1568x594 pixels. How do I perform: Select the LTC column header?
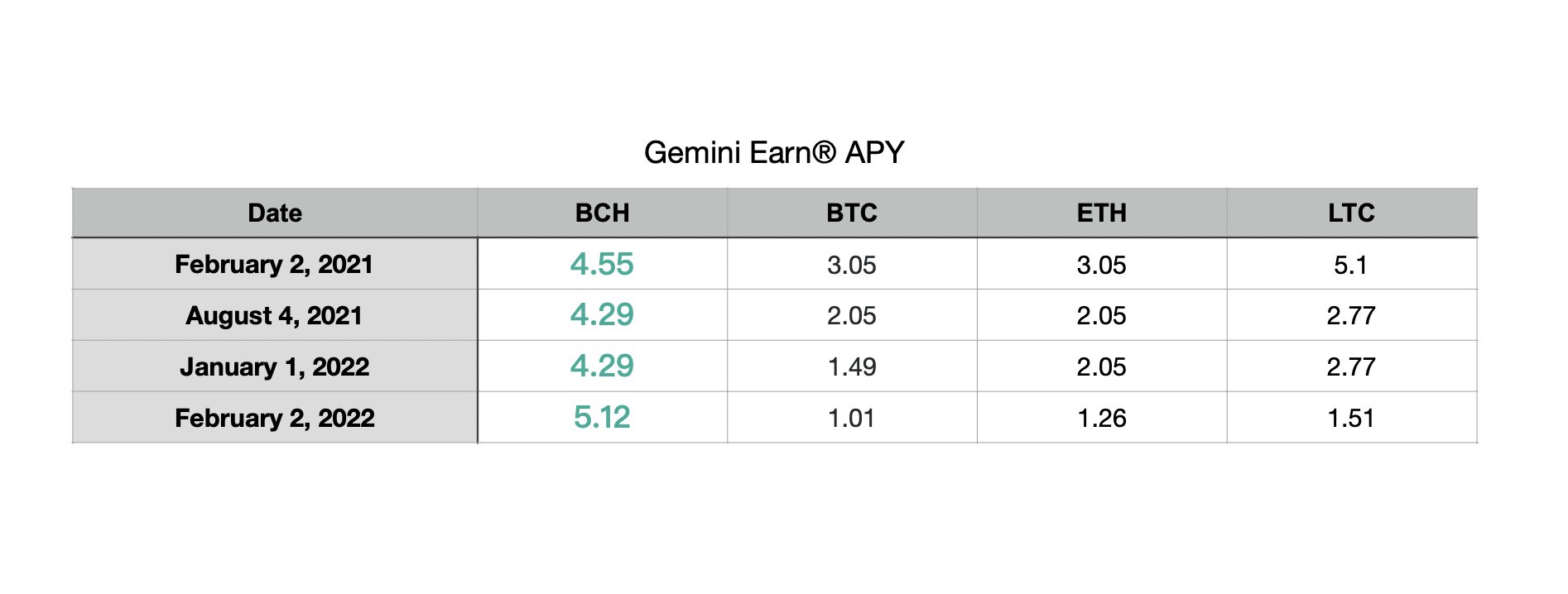(1352, 213)
